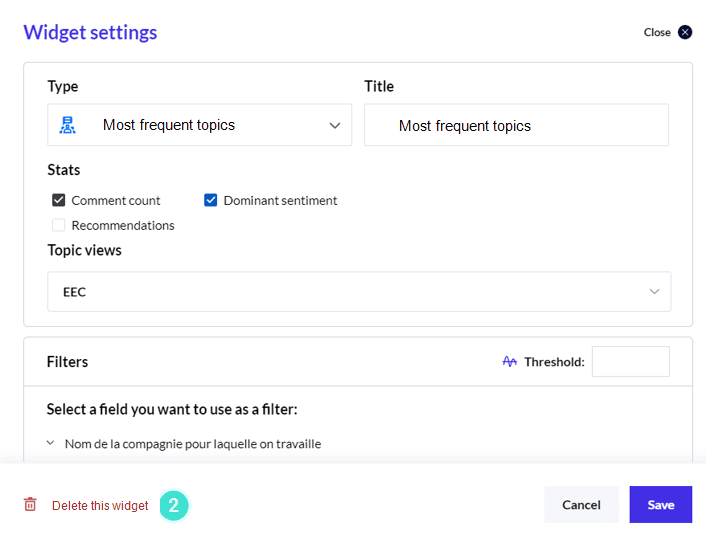
Task: Click the Widget settings heading
Action: 90,32
